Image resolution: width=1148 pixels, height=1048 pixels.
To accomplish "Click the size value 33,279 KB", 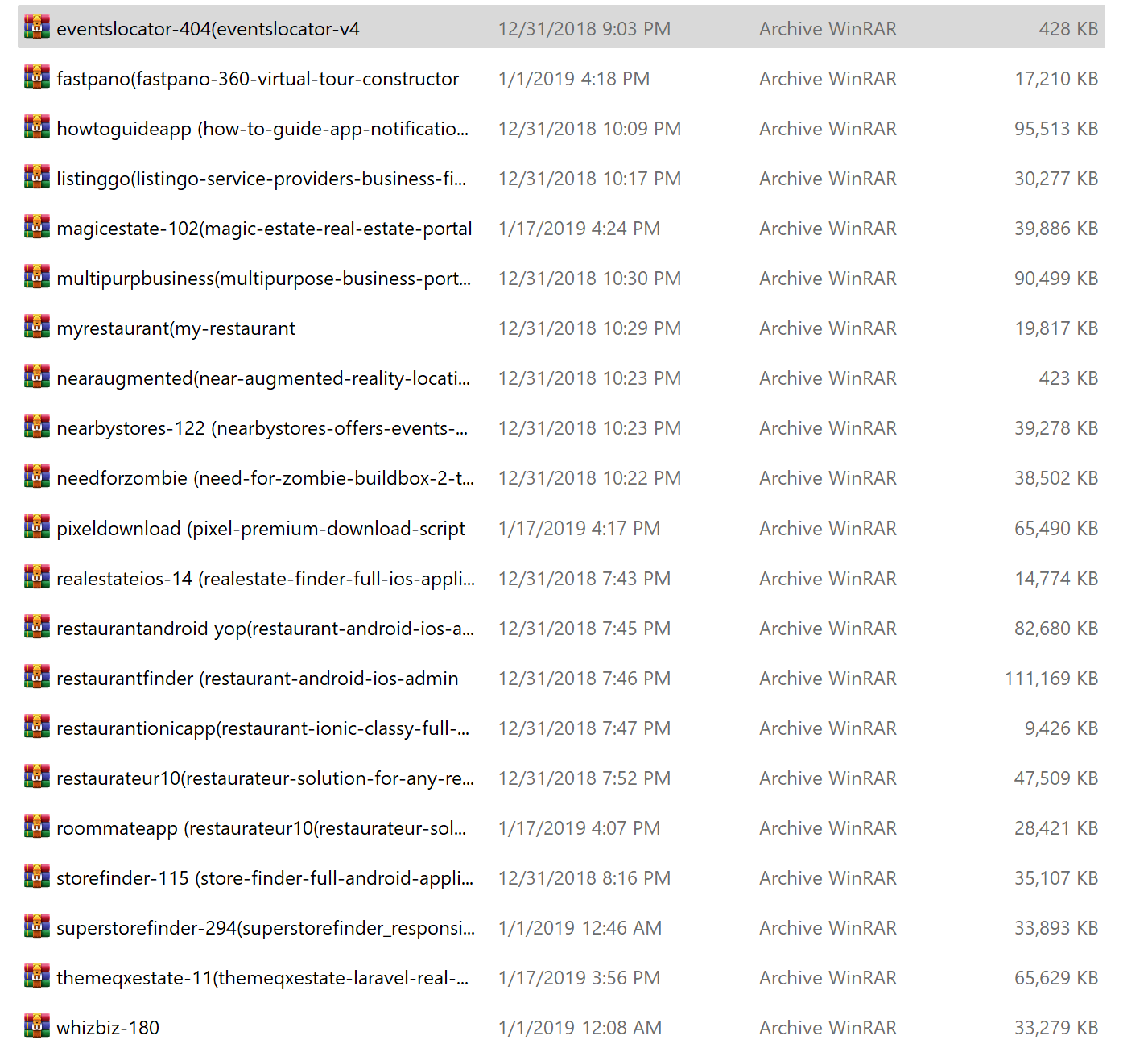I will [x=1057, y=1028].
